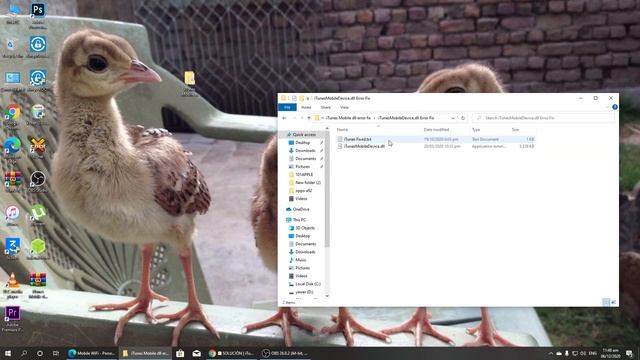Viewport: 640px width, 360px height.
Task: Open New folder (2) in sidebar
Action: coord(308,183)
